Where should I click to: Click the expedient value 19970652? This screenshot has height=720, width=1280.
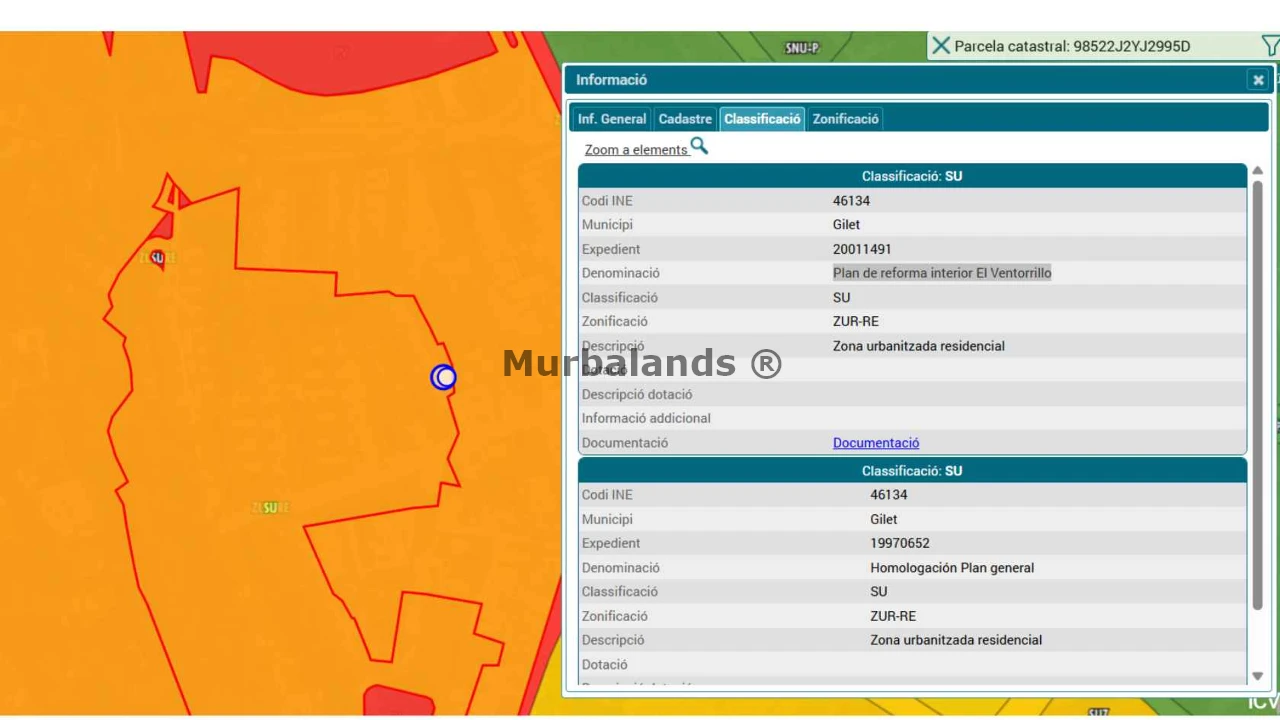tap(900, 543)
